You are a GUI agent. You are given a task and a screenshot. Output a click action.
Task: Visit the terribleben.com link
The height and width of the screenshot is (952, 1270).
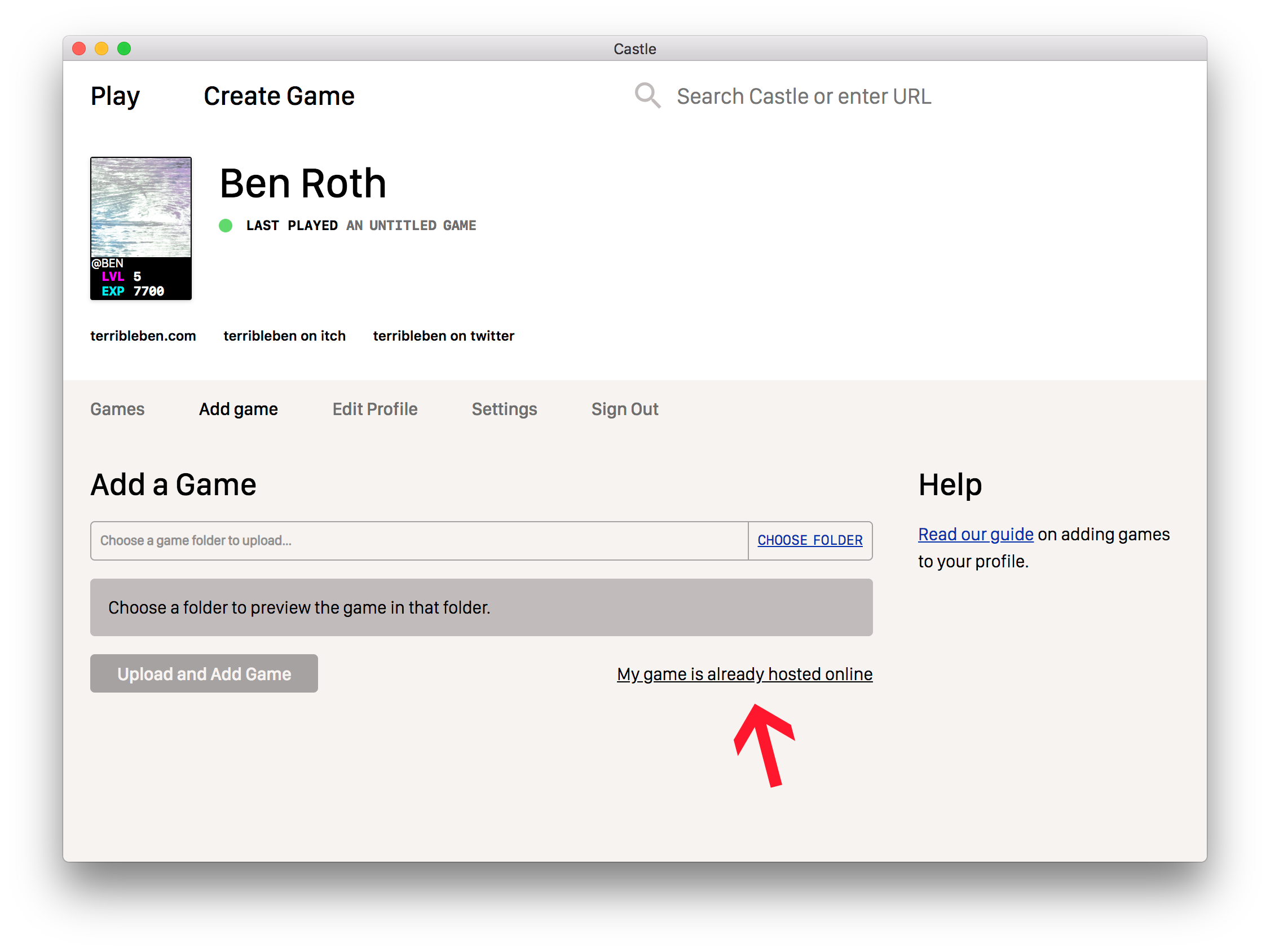pyautogui.click(x=143, y=336)
